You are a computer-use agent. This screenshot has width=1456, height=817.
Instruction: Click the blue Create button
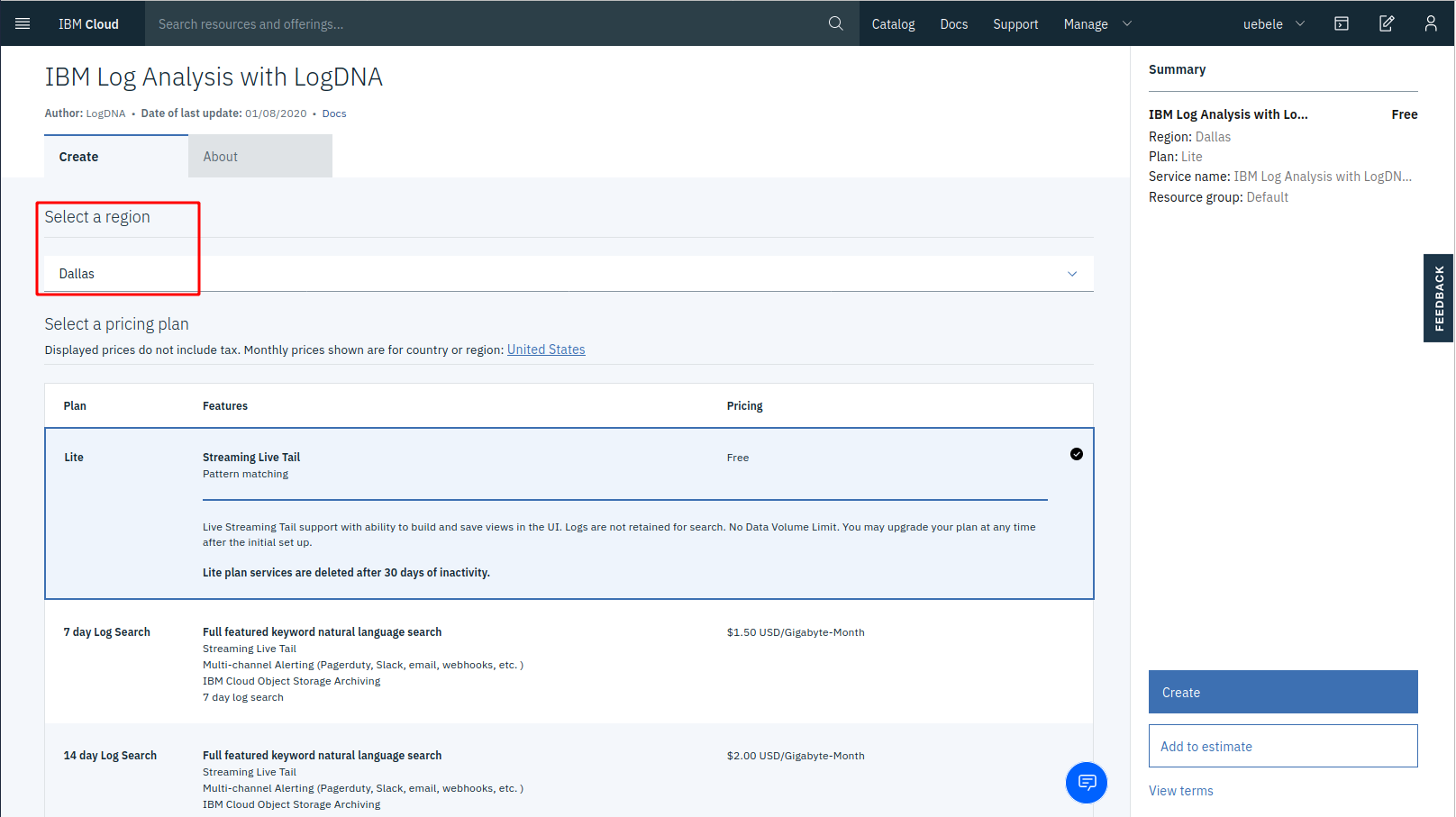click(1283, 692)
